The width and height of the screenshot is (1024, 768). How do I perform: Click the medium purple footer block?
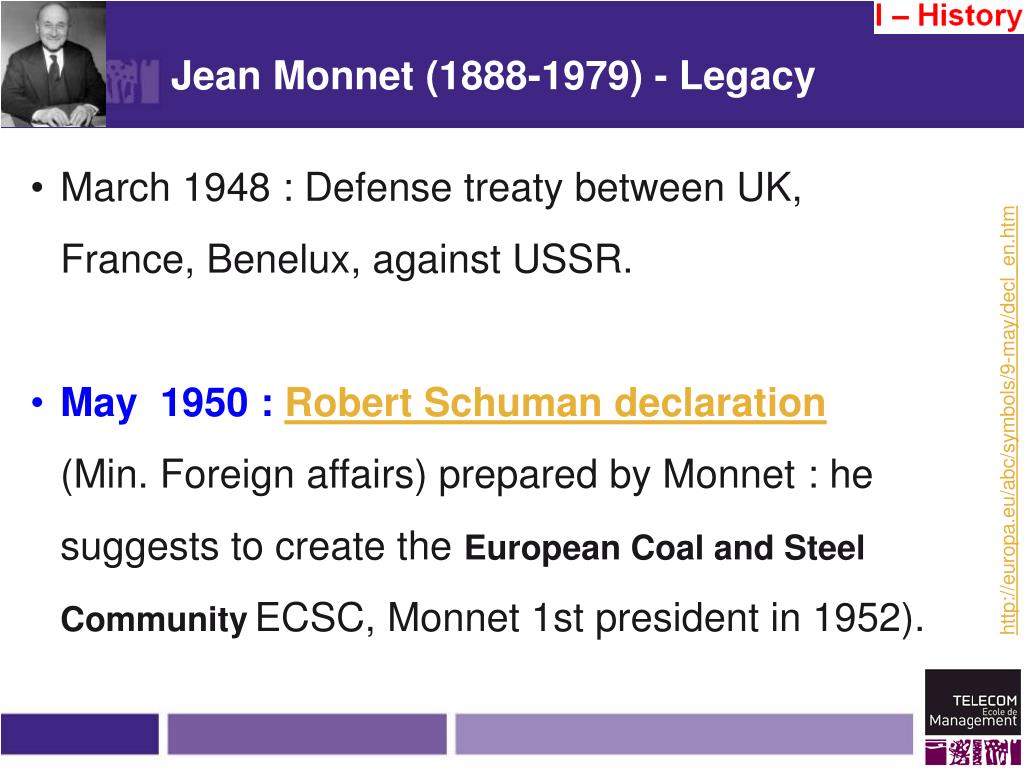[307, 734]
